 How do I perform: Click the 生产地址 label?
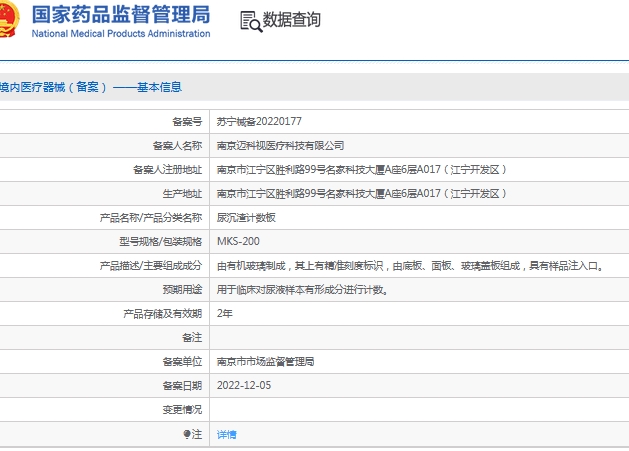(x=182, y=193)
